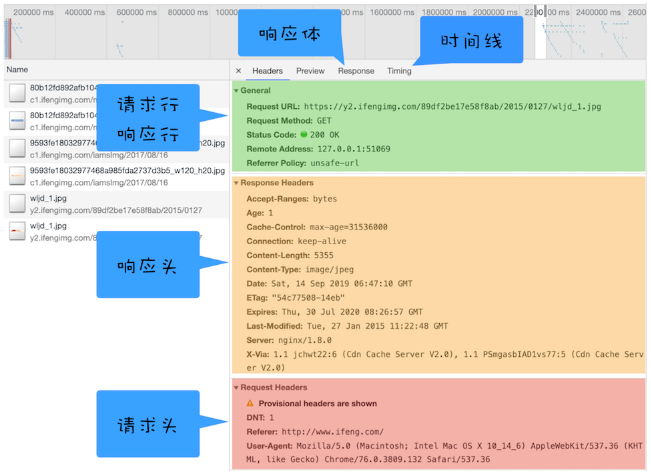Image resolution: width=651 pixels, height=473 pixels.
Task: Click the green status code indicator
Action: pos(304,135)
